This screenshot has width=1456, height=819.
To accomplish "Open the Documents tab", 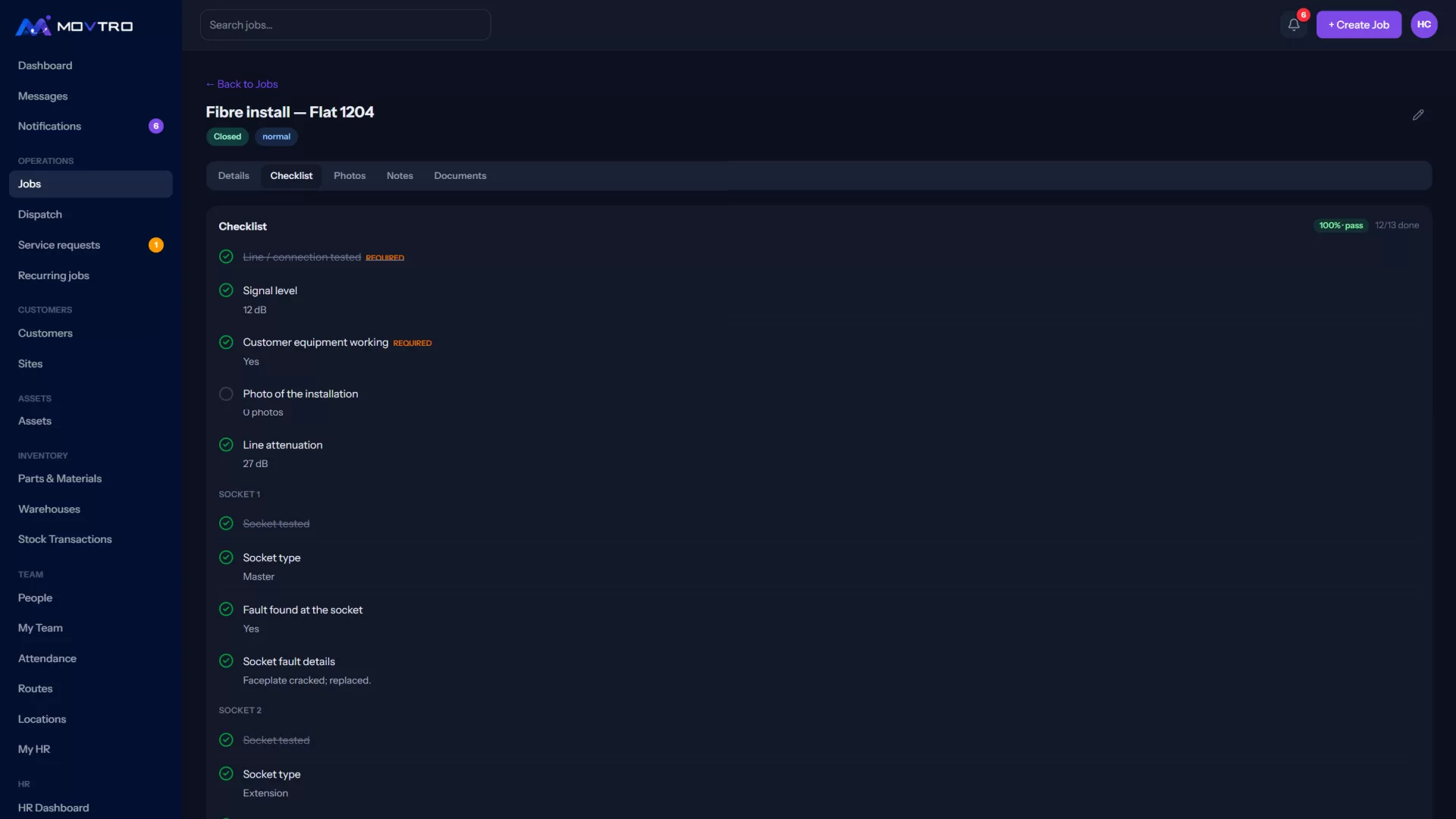I will pos(460,175).
